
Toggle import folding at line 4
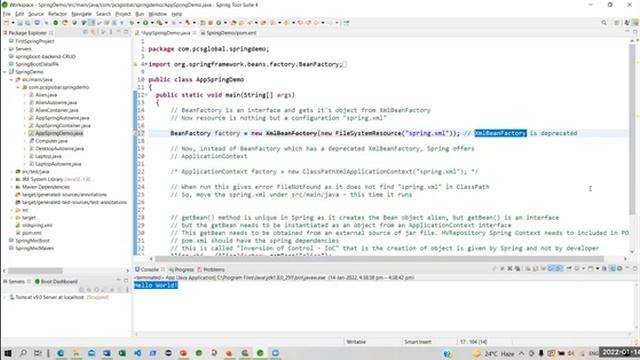point(147,64)
